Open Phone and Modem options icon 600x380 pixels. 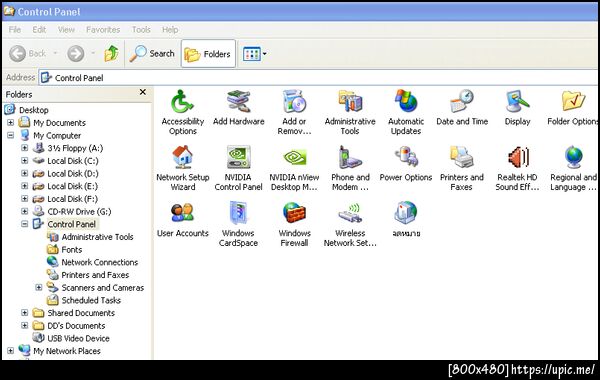350,157
